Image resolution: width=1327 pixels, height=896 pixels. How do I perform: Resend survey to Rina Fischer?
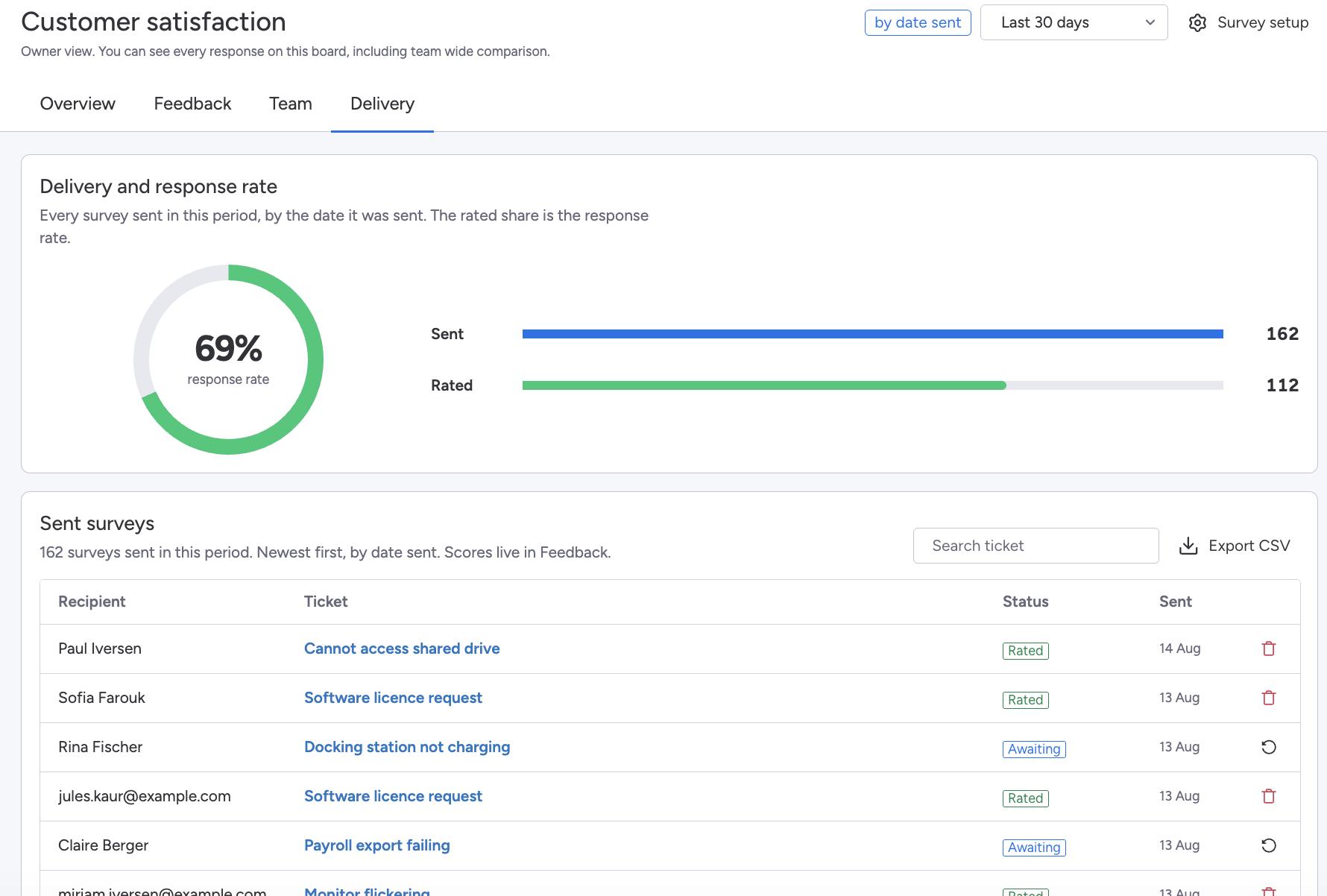(x=1269, y=747)
